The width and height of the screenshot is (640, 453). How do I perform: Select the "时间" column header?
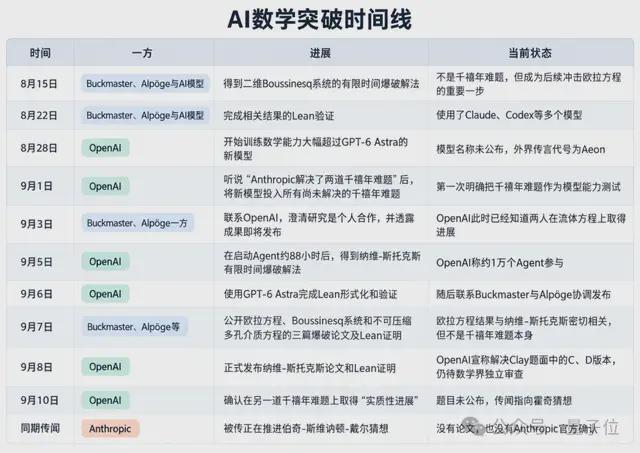coord(40,53)
